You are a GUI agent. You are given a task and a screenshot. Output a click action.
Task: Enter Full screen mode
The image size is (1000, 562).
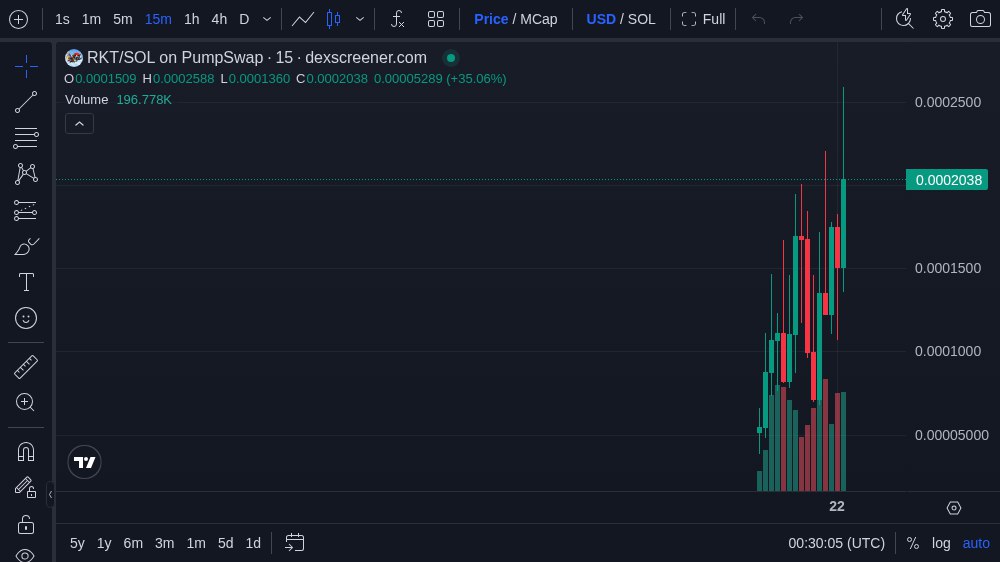click(x=703, y=19)
